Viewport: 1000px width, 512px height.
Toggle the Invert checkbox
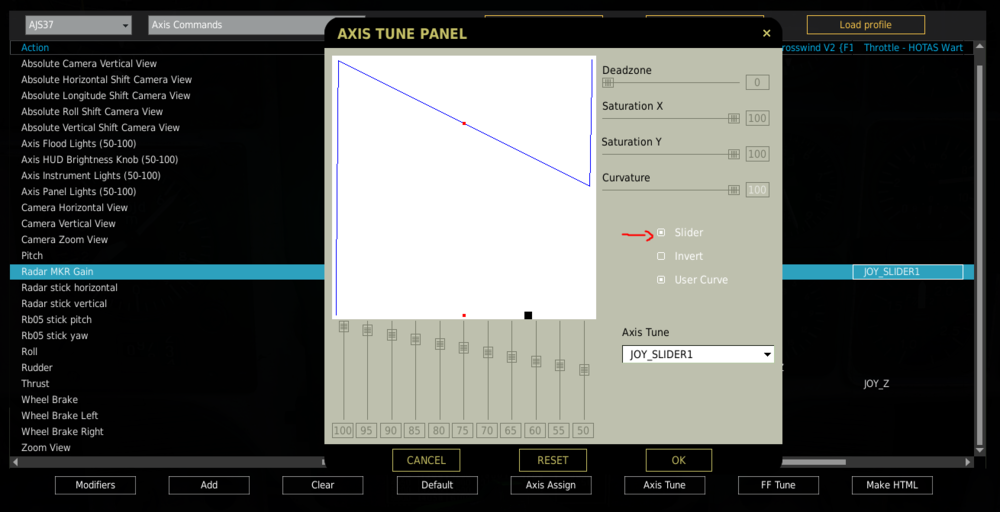point(661,256)
